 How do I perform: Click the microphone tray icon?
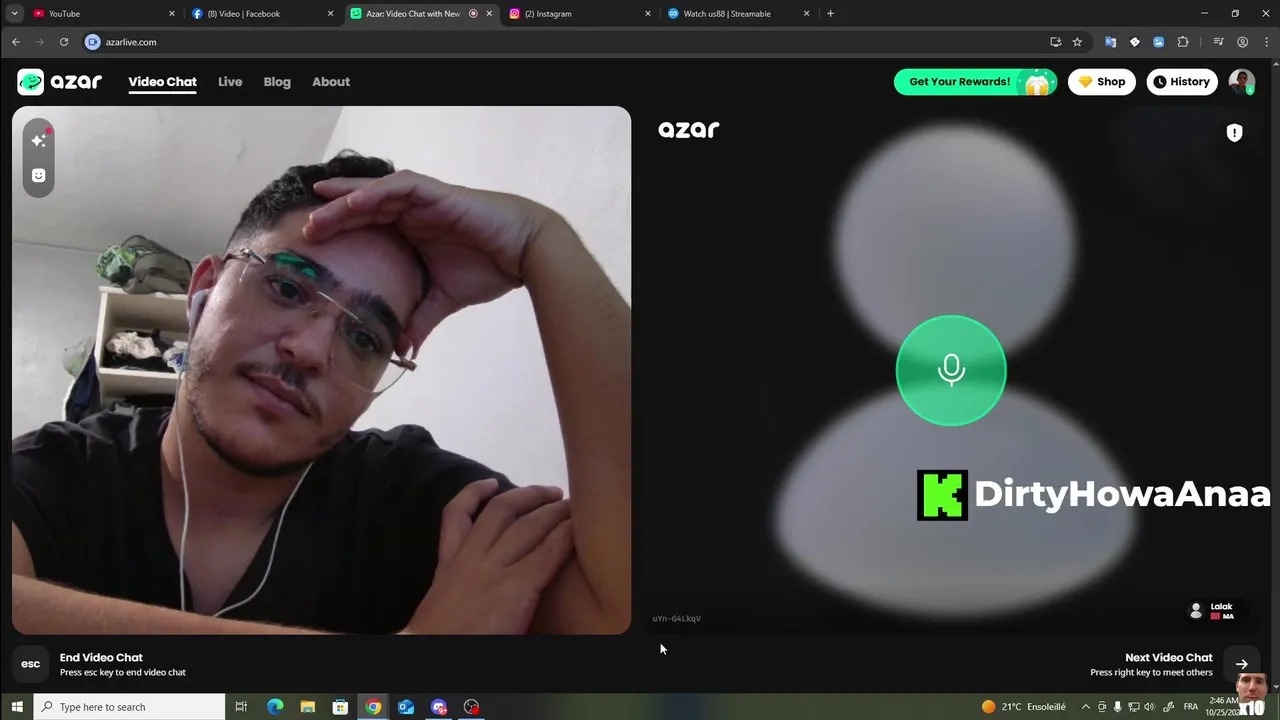(x=1117, y=707)
